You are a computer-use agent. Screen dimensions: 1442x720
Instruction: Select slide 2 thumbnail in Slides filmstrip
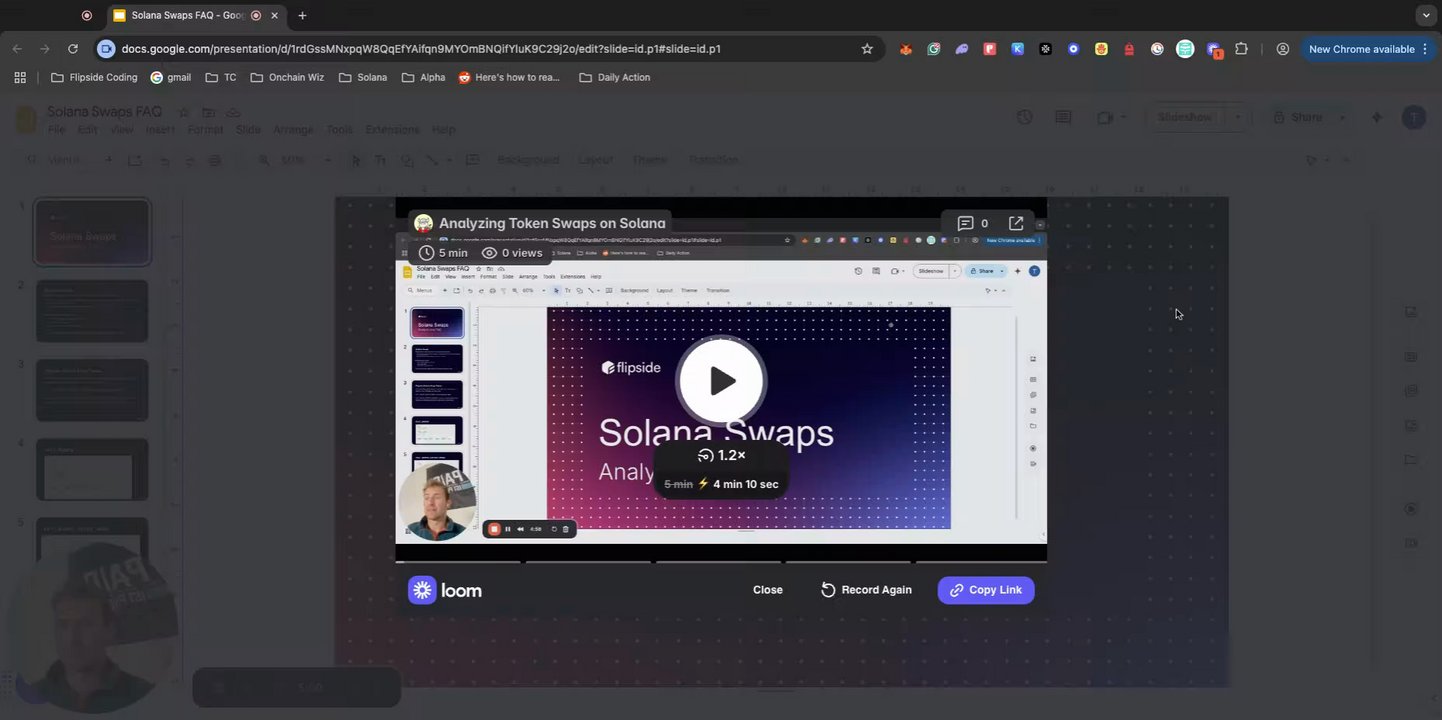[x=92, y=311]
